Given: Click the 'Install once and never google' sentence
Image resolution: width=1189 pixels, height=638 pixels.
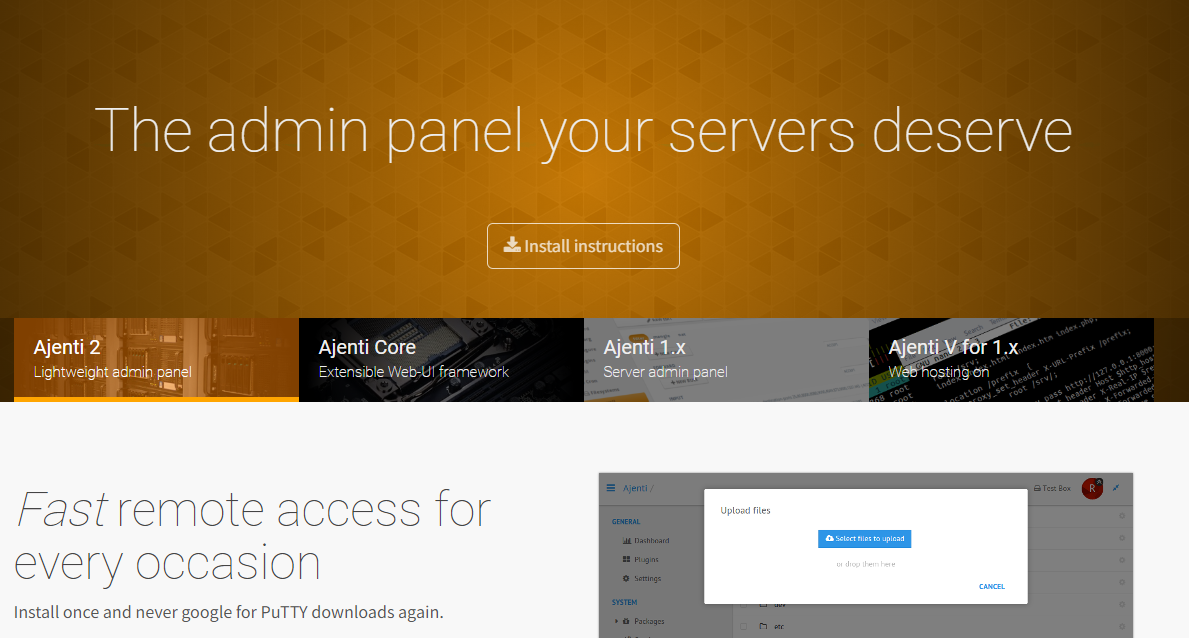Looking at the screenshot, I should pyautogui.click(x=228, y=612).
